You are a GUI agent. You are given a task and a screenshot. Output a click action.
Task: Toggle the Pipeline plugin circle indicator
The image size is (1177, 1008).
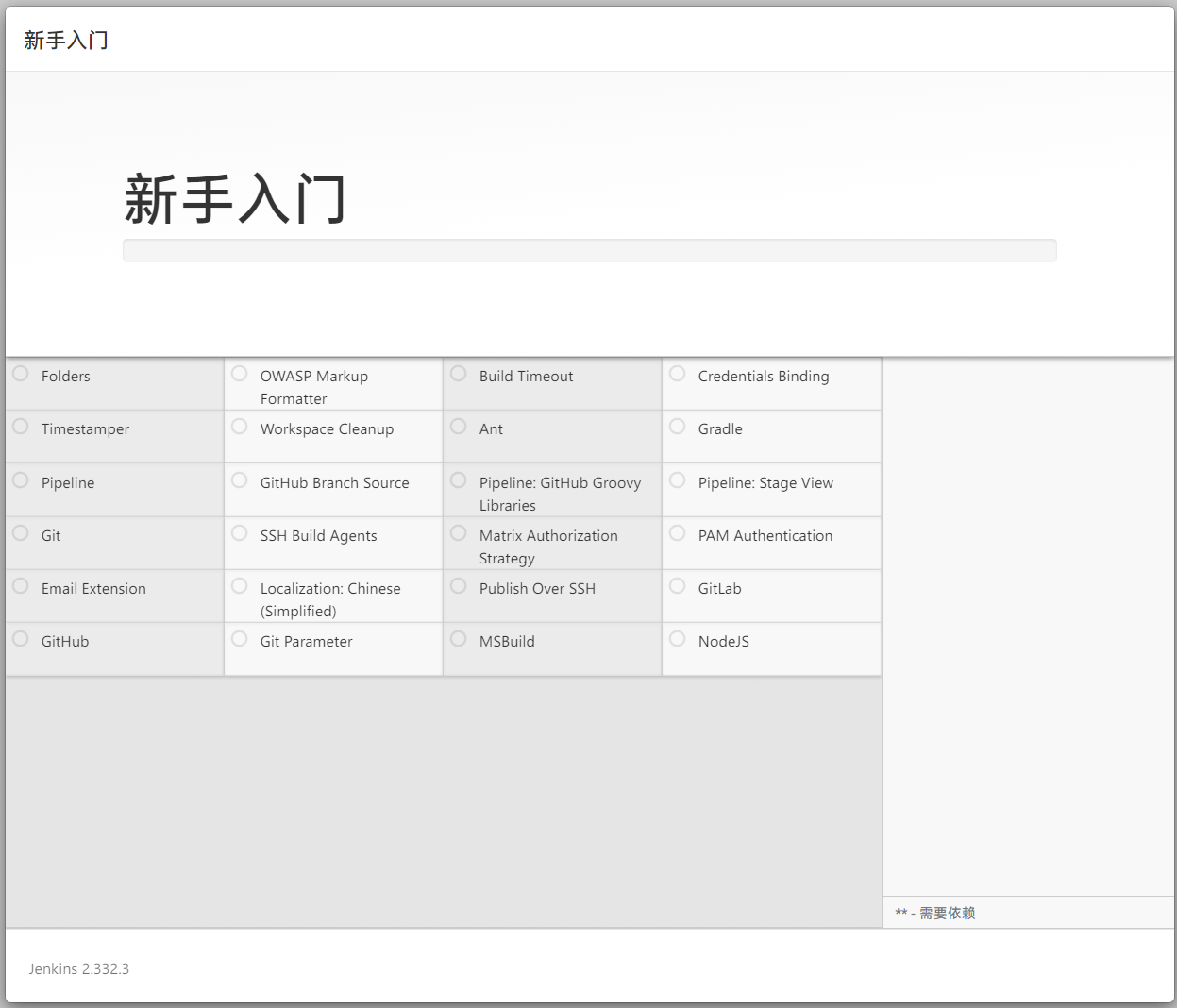21,480
